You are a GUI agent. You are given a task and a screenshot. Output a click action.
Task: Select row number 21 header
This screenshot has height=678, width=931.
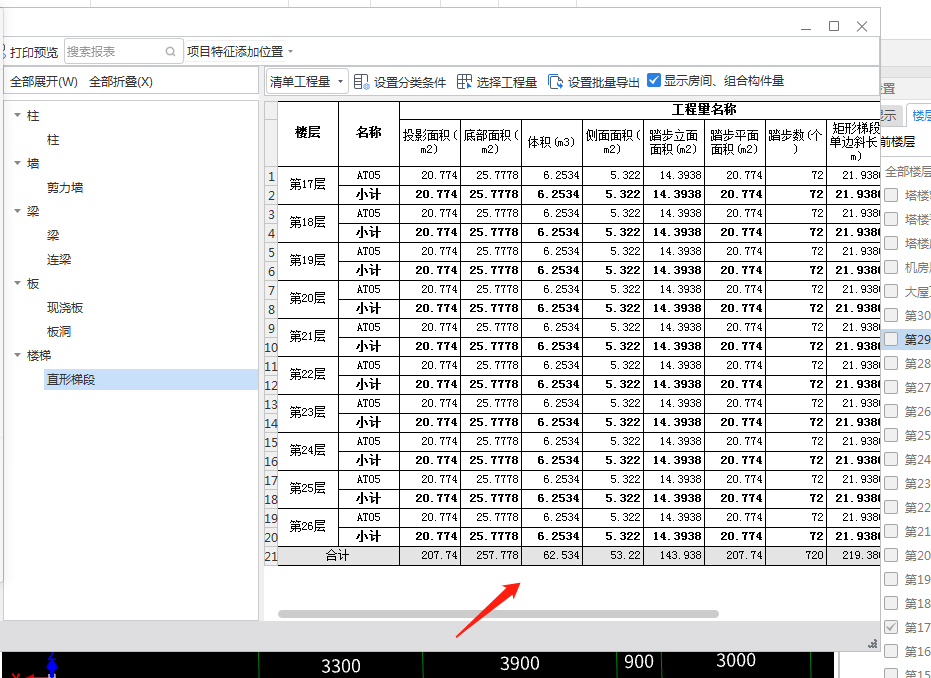[x=271, y=556]
